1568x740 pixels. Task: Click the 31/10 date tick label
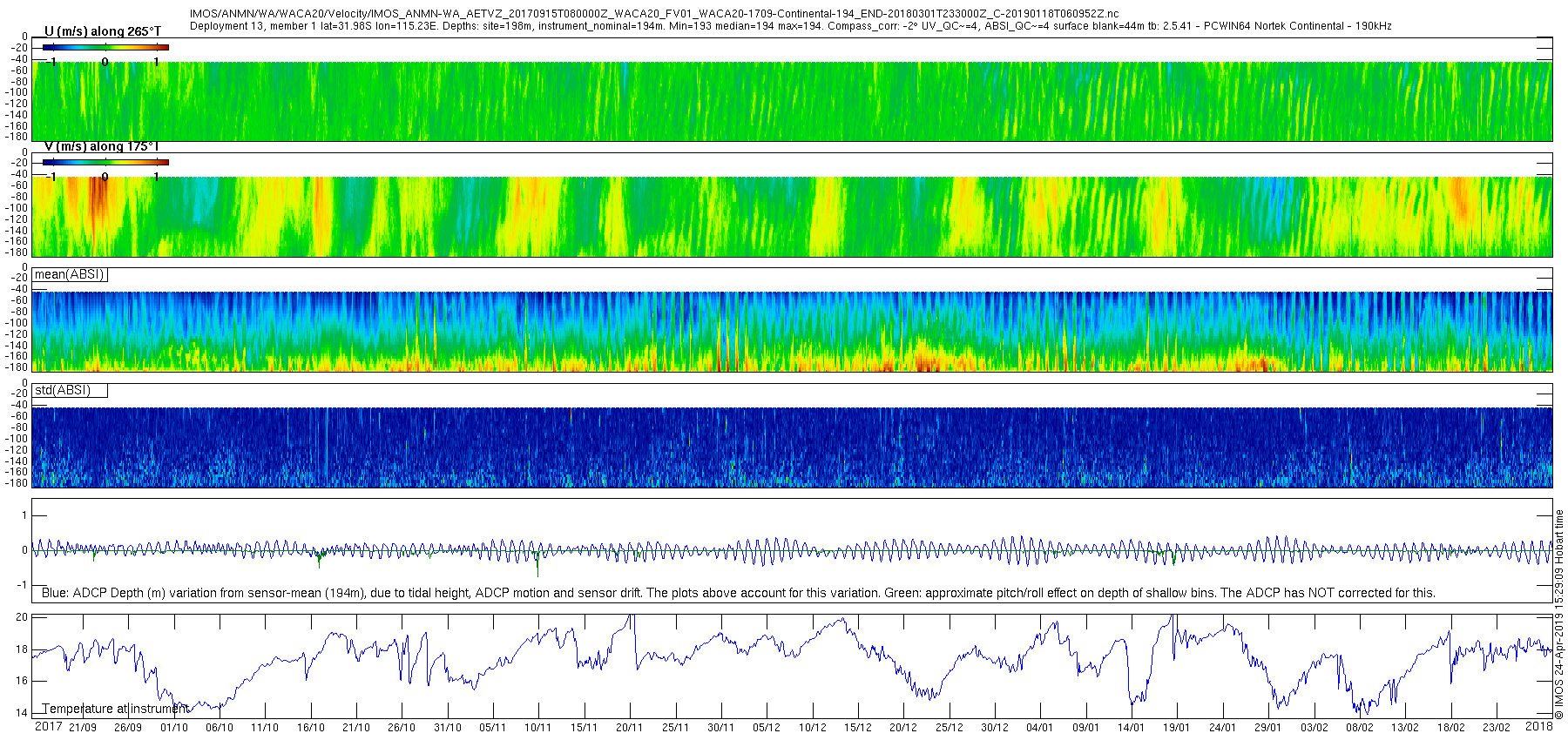(448, 728)
